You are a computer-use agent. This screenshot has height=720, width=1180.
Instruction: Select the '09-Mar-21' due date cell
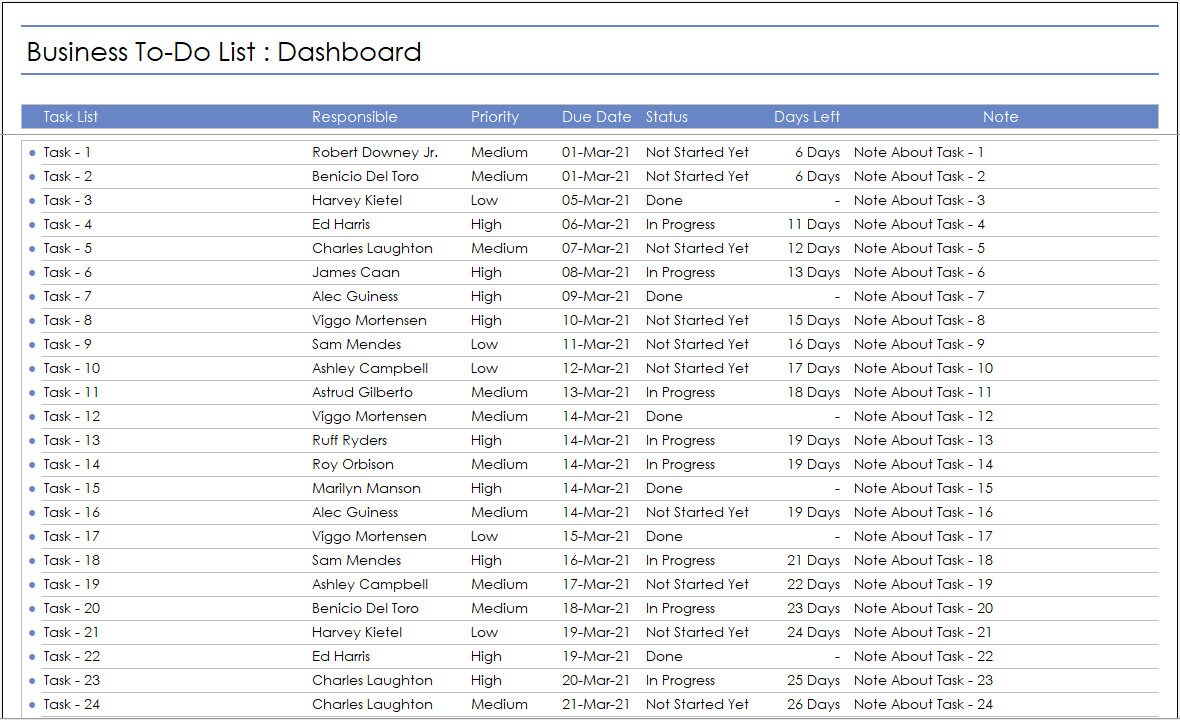pyautogui.click(x=595, y=296)
